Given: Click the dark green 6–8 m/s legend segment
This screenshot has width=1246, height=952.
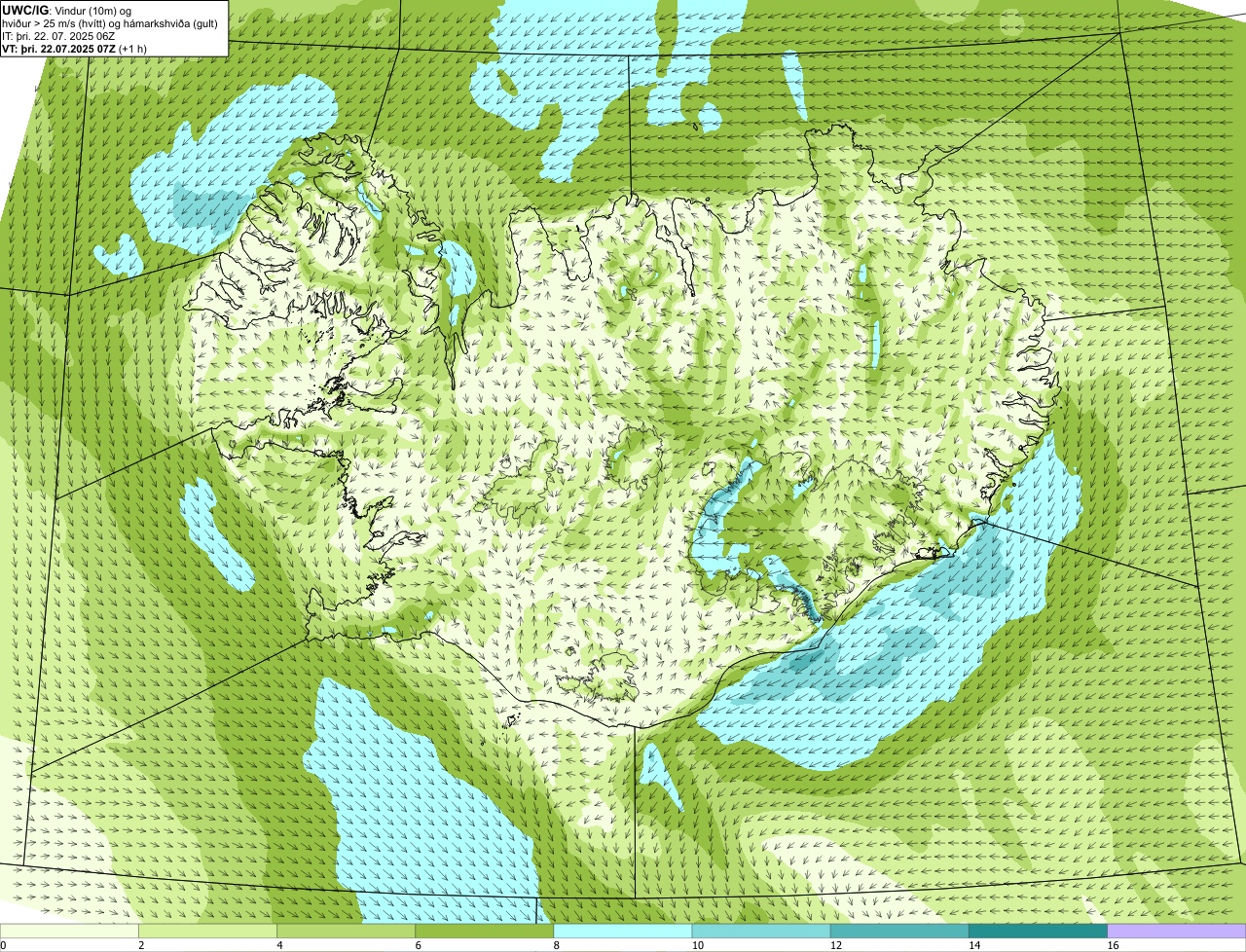Looking at the screenshot, I should pyautogui.click(x=485, y=932).
